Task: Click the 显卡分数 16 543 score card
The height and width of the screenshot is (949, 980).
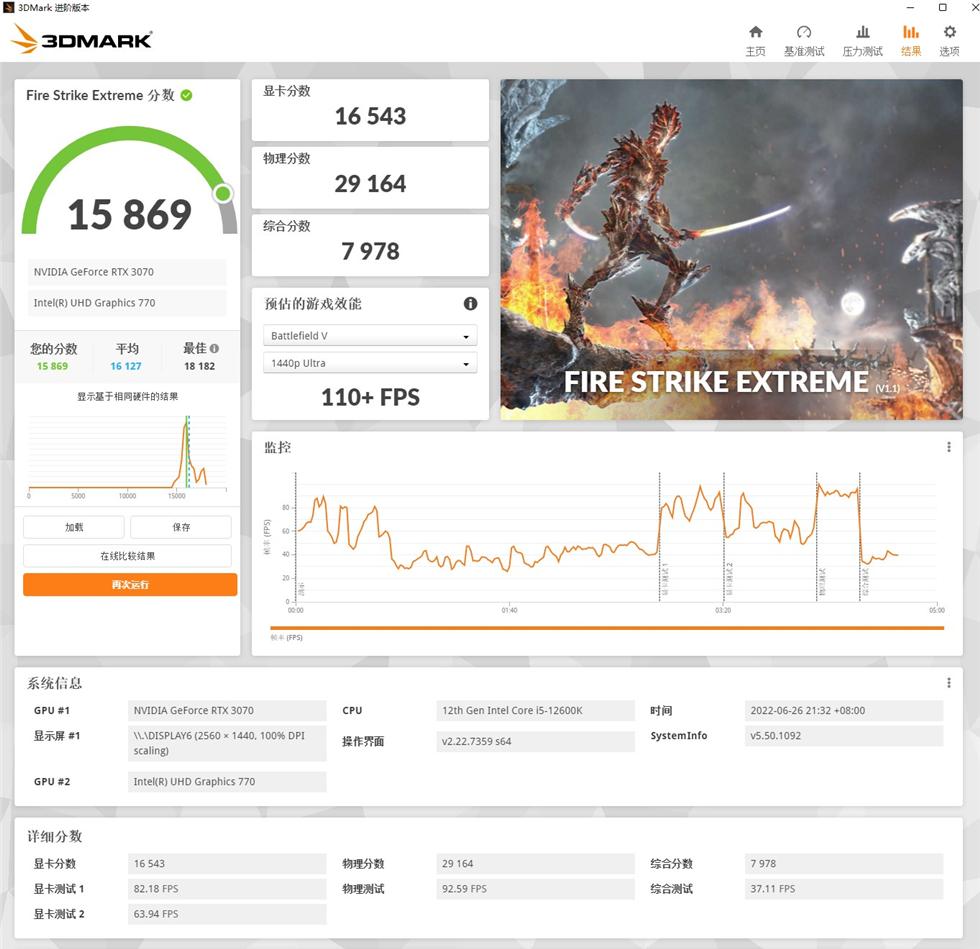Action: (370, 110)
